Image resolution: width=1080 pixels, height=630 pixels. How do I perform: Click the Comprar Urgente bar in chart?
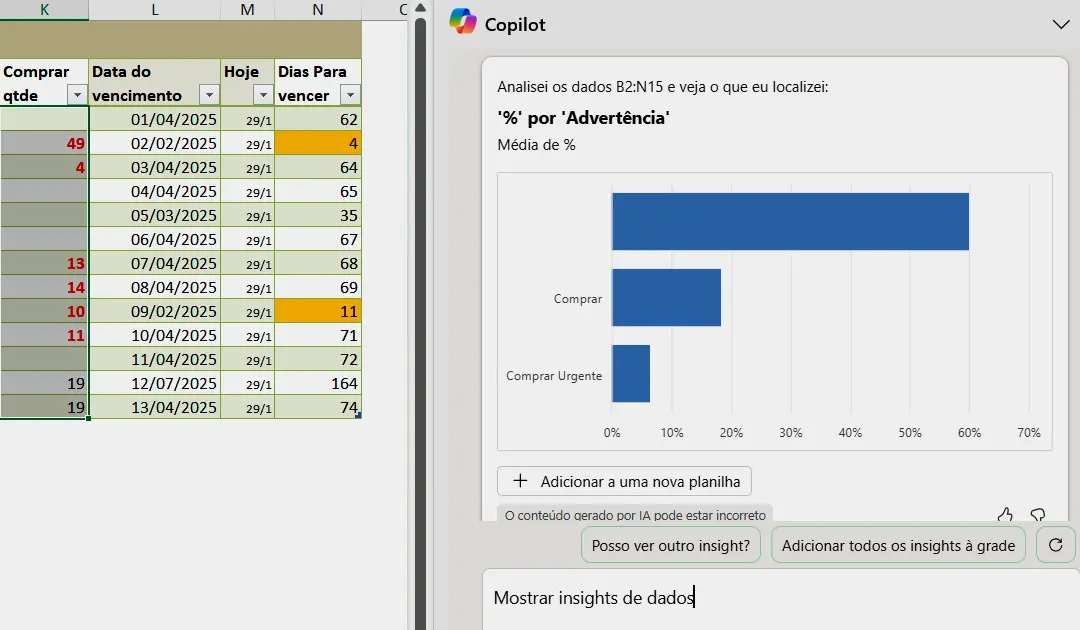click(x=631, y=374)
